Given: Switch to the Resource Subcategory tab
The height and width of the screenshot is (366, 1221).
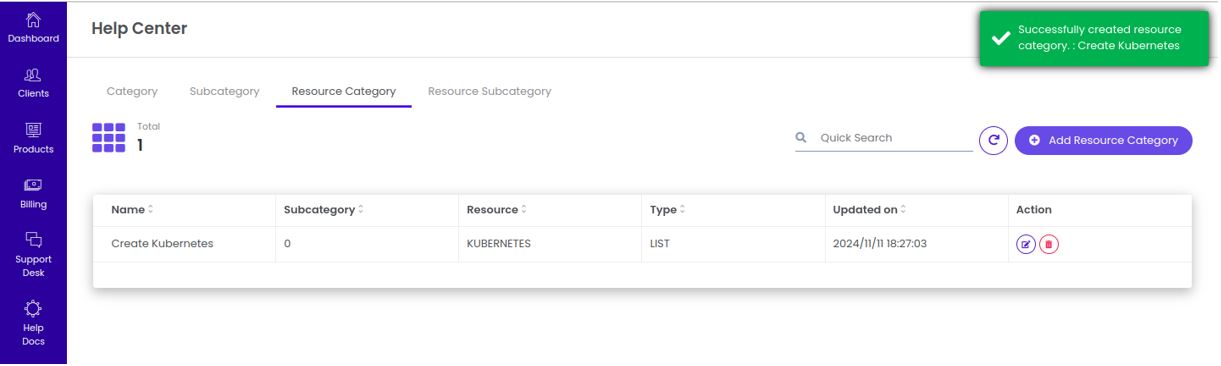Looking at the screenshot, I should 489,91.
